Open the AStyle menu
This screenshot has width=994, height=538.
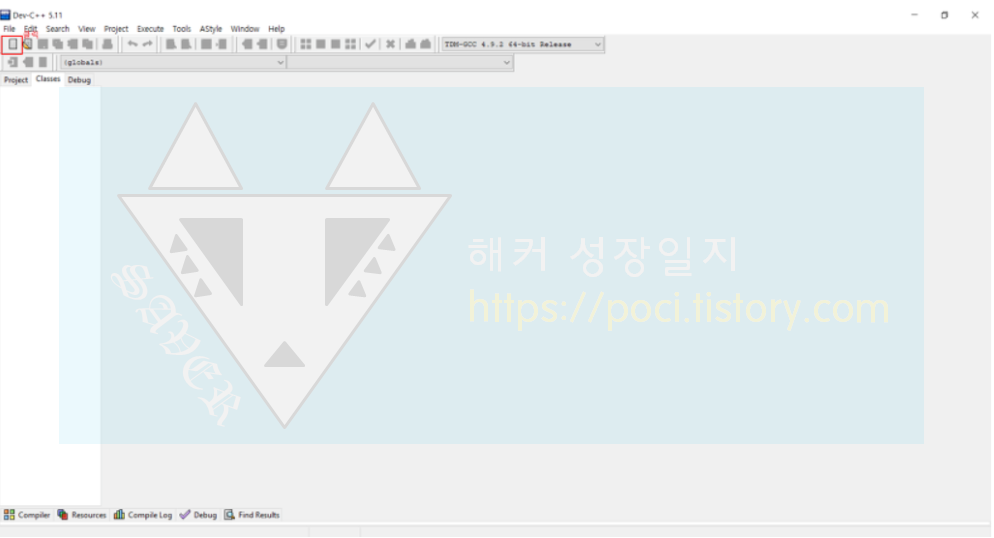pos(210,29)
